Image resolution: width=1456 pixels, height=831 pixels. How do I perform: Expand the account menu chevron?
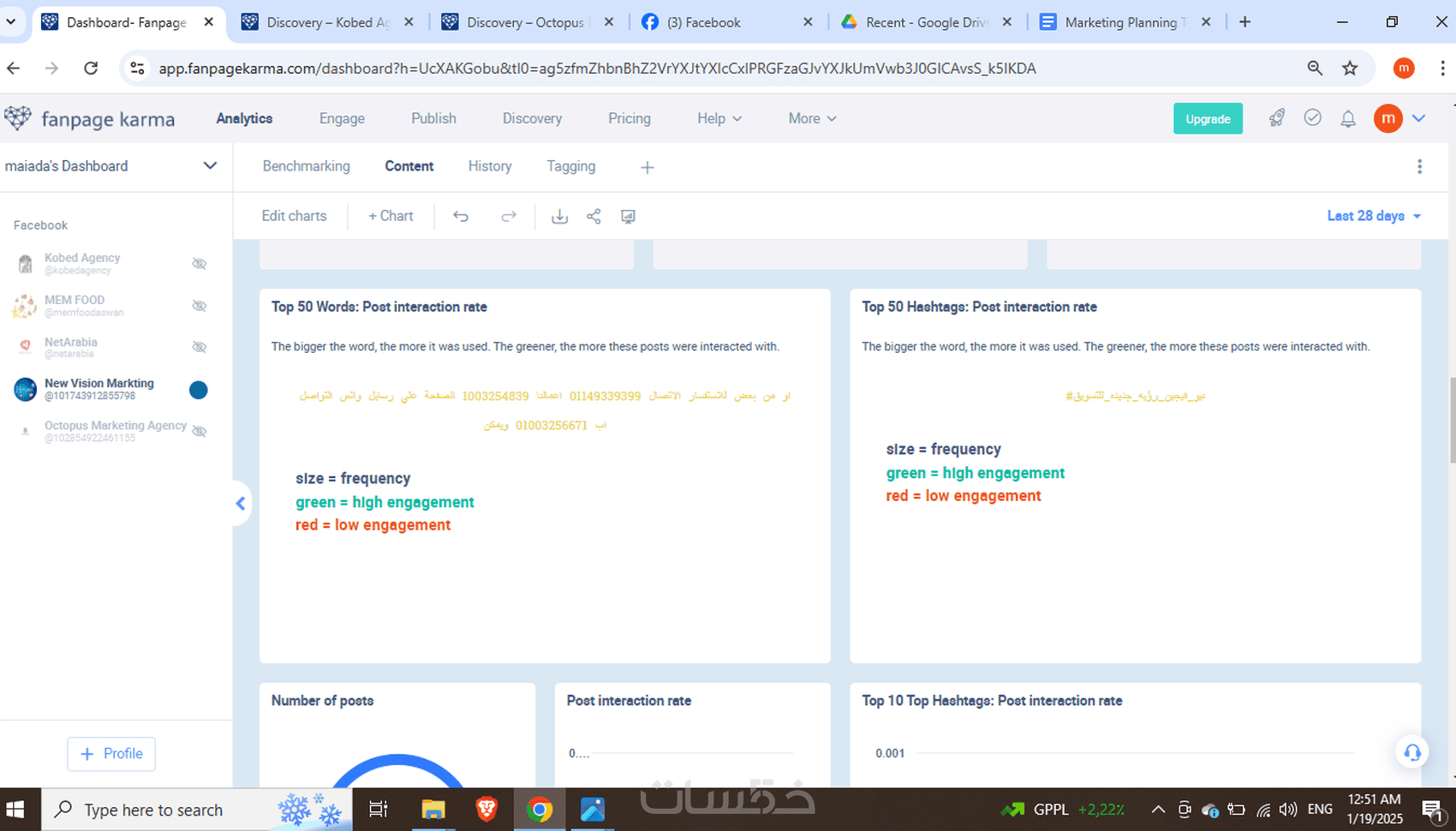(1419, 118)
